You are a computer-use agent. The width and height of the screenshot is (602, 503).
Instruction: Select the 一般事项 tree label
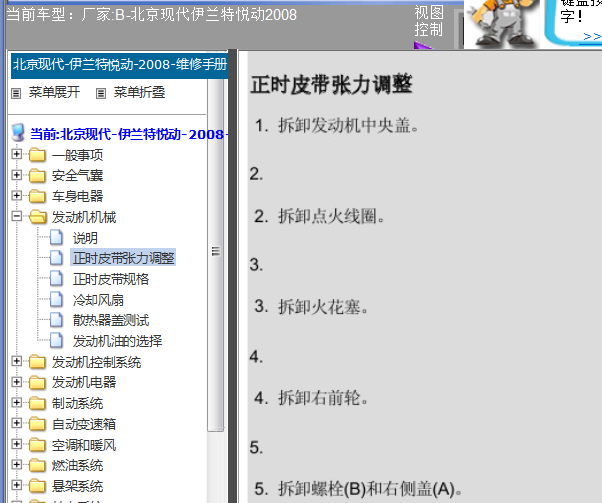[x=77, y=155]
